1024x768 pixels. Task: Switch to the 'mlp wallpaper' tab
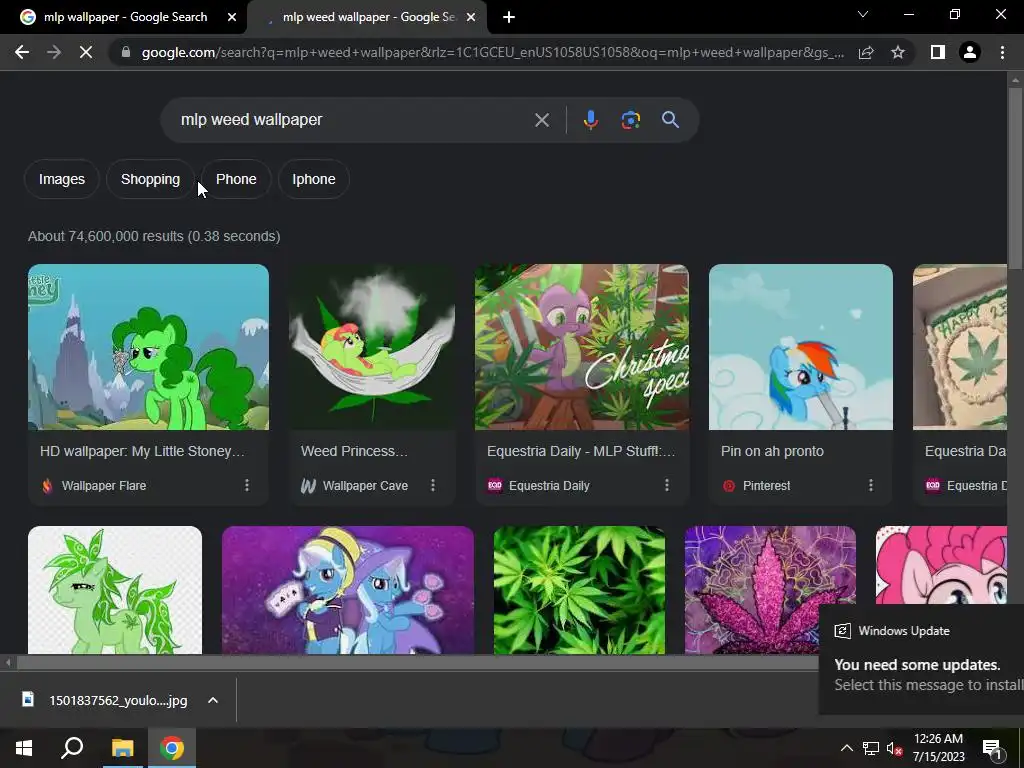[x=124, y=17]
